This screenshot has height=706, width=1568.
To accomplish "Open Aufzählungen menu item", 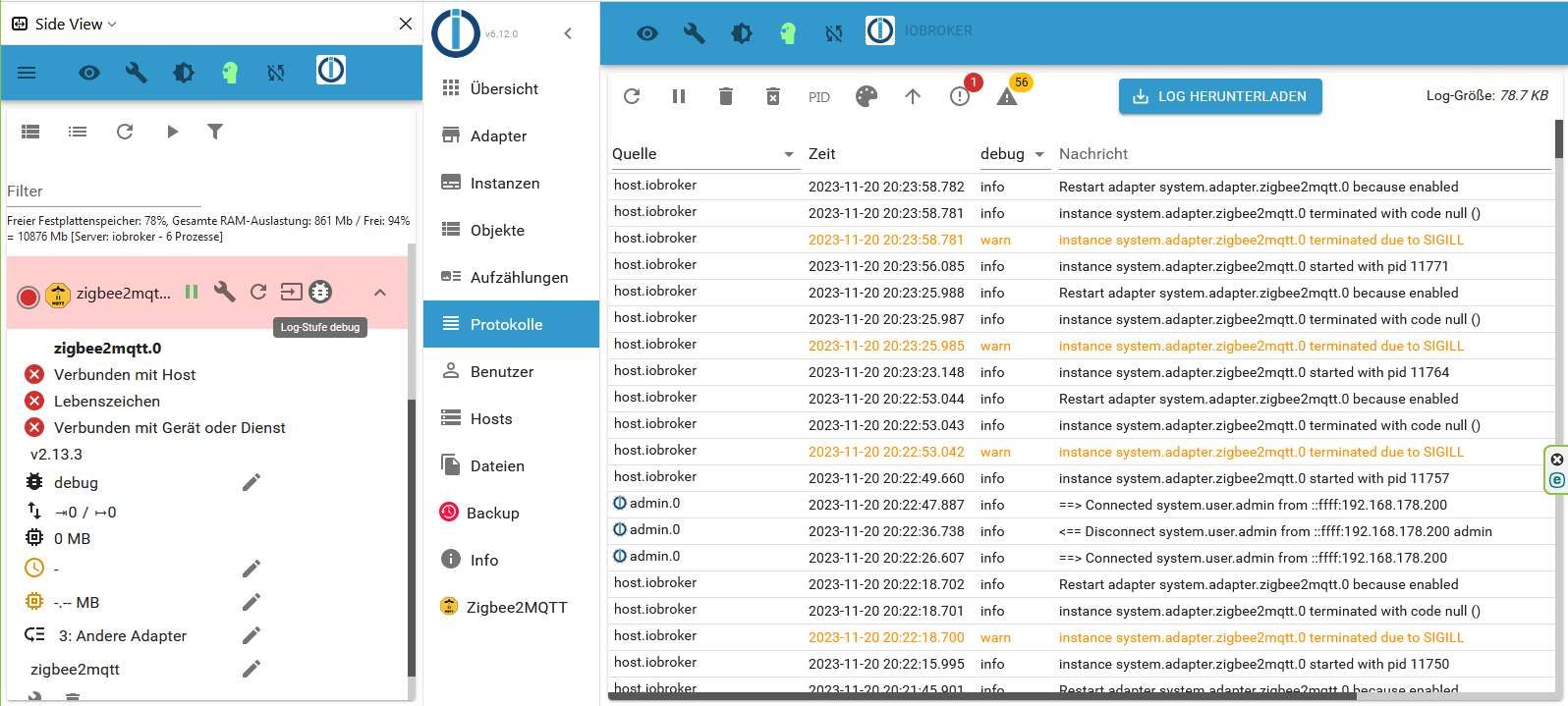I will coord(511,277).
